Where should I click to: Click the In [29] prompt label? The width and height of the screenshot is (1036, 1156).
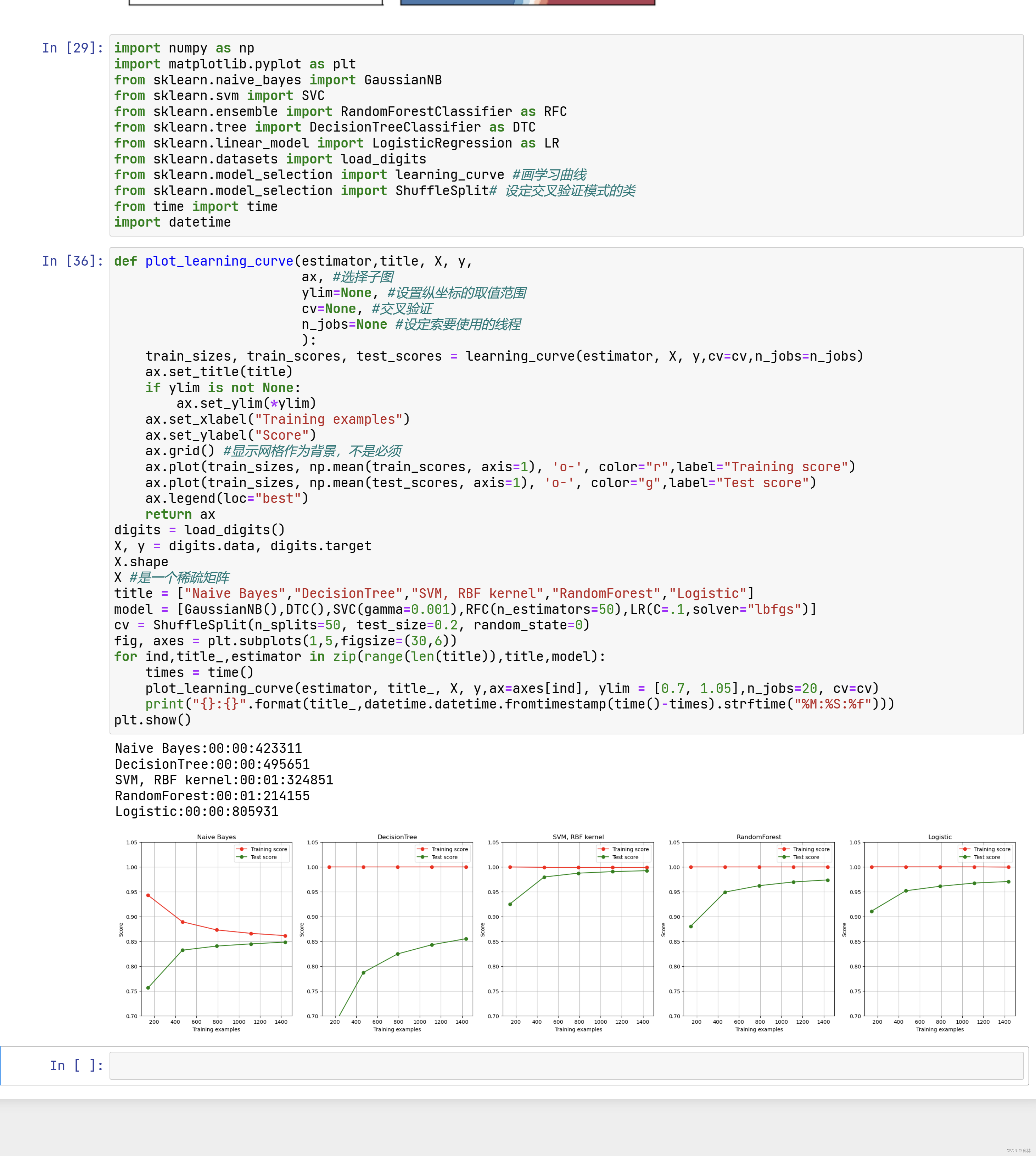(73, 48)
